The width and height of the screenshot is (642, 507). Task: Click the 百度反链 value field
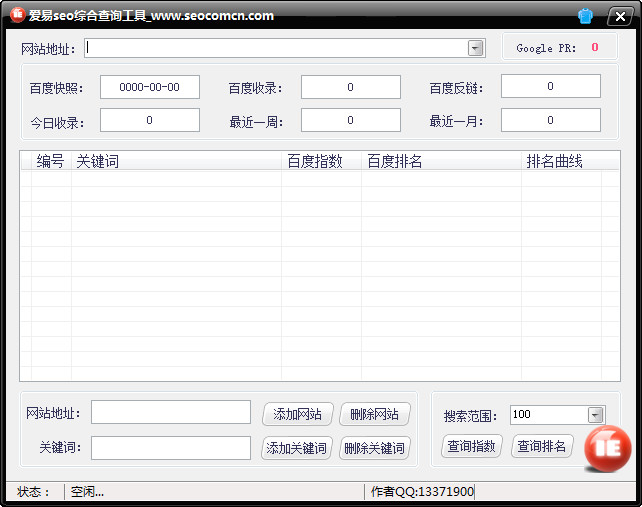pos(551,86)
